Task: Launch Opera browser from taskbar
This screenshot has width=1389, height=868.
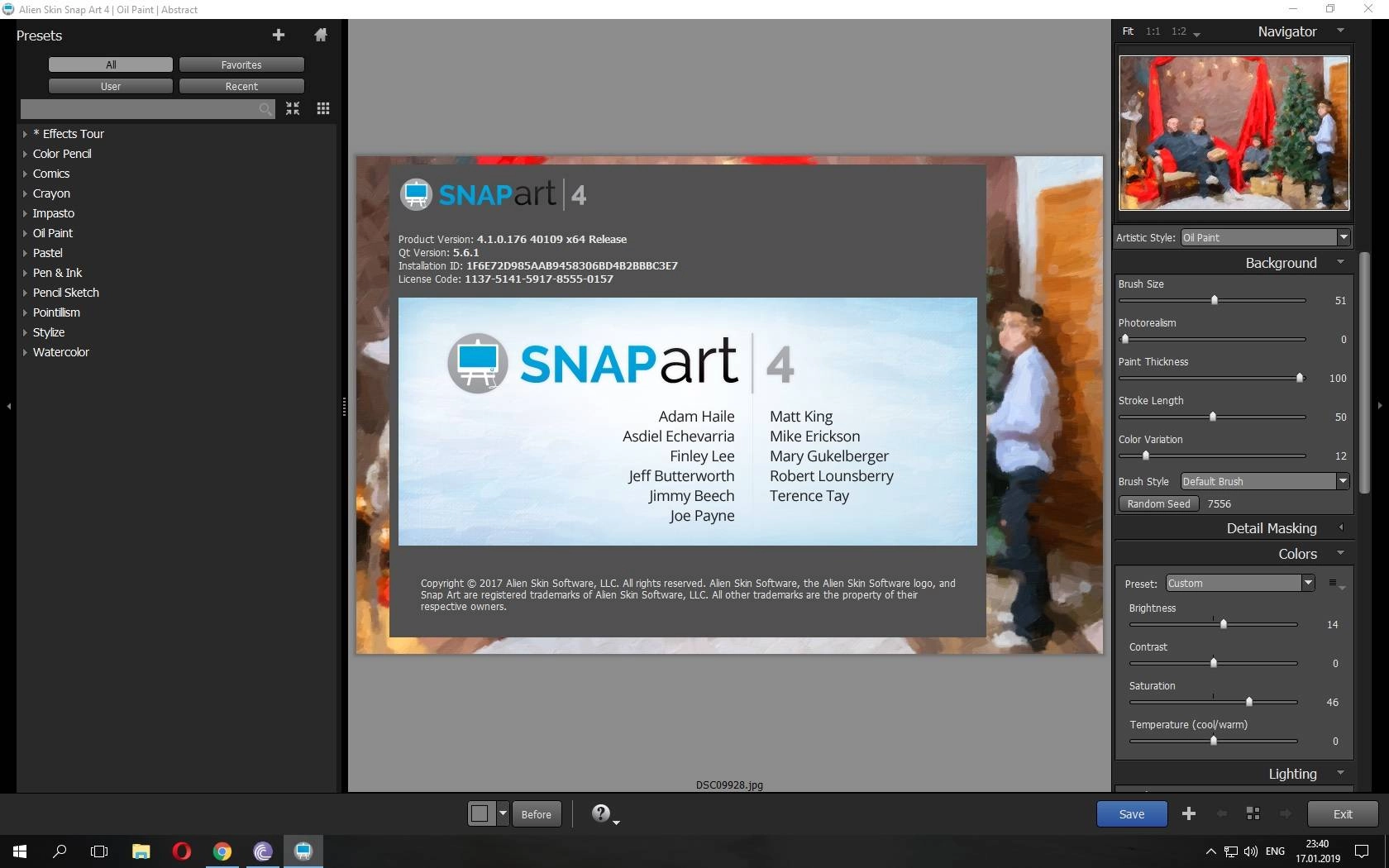Action: coord(182,851)
